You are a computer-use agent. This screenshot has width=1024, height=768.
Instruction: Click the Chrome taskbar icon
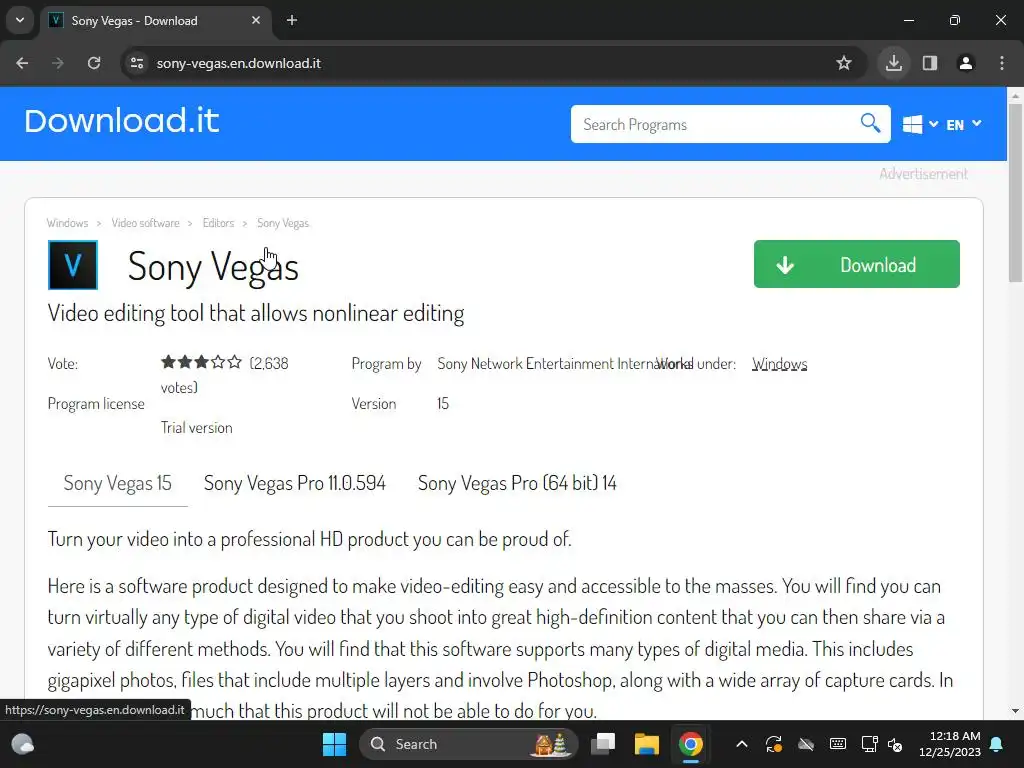coord(690,744)
